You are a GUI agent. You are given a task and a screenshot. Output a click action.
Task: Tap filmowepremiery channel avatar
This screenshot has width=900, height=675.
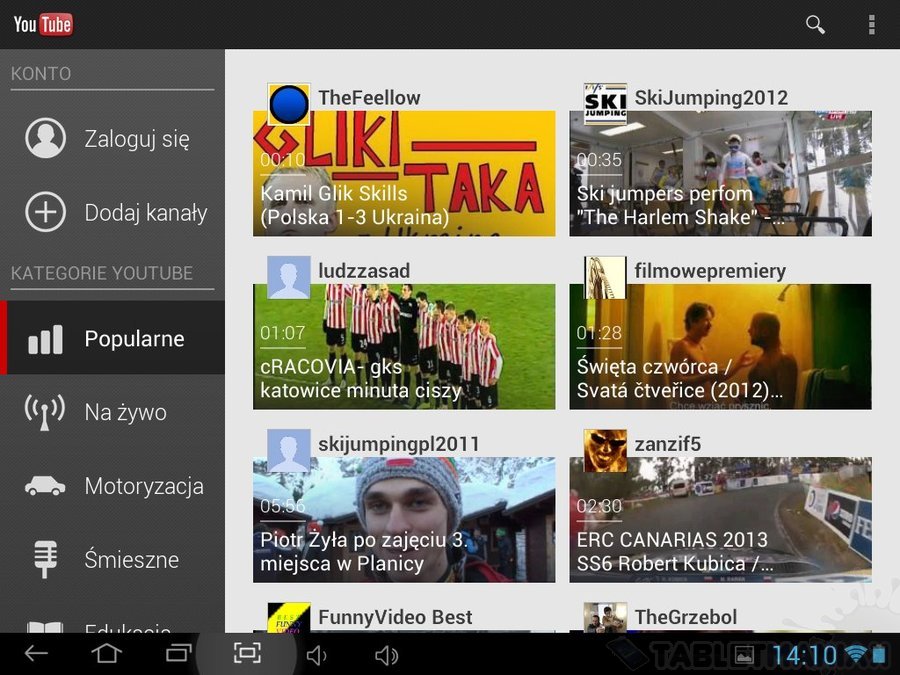point(605,277)
